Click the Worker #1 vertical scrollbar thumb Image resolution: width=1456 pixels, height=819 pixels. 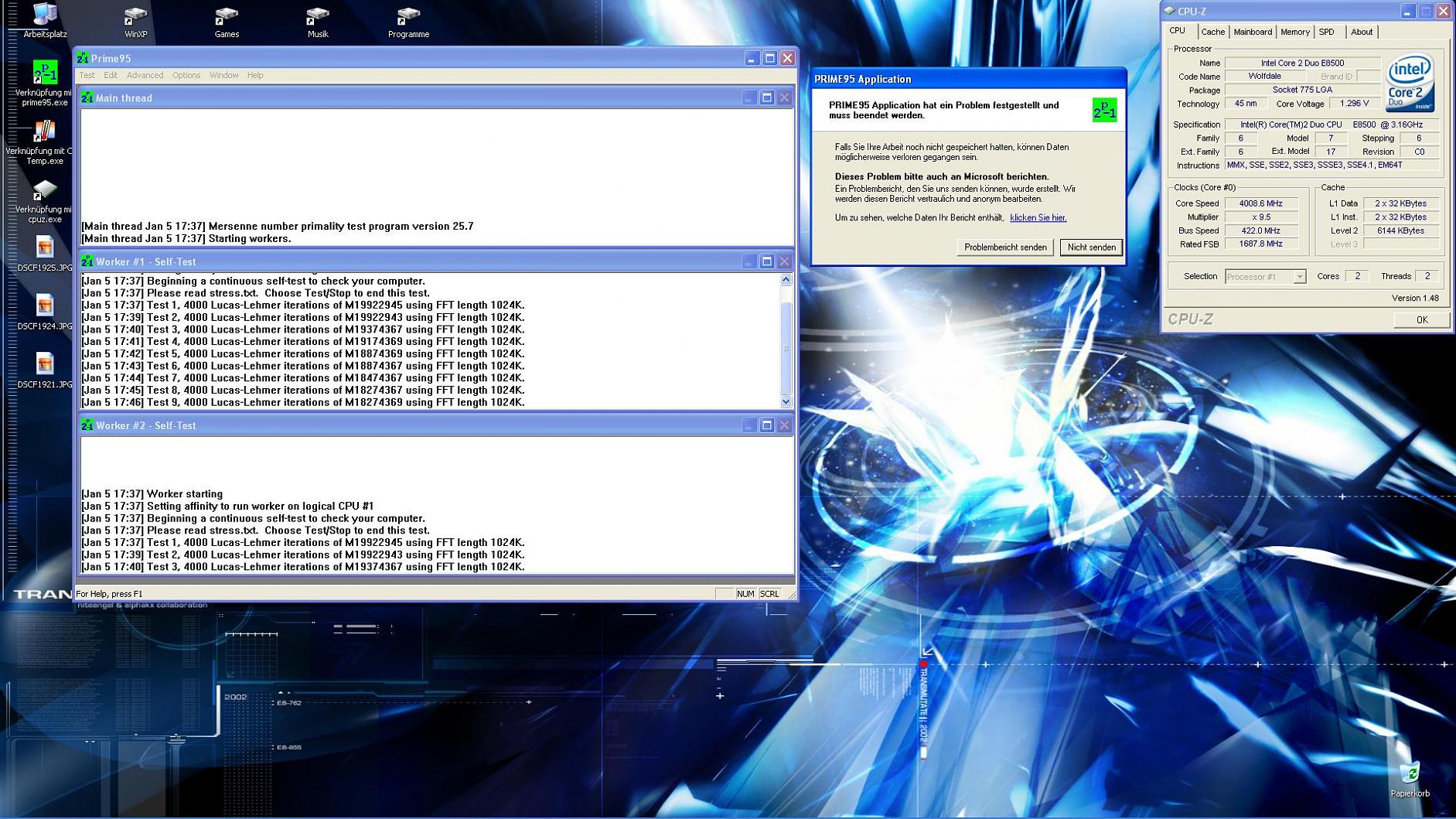786,348
